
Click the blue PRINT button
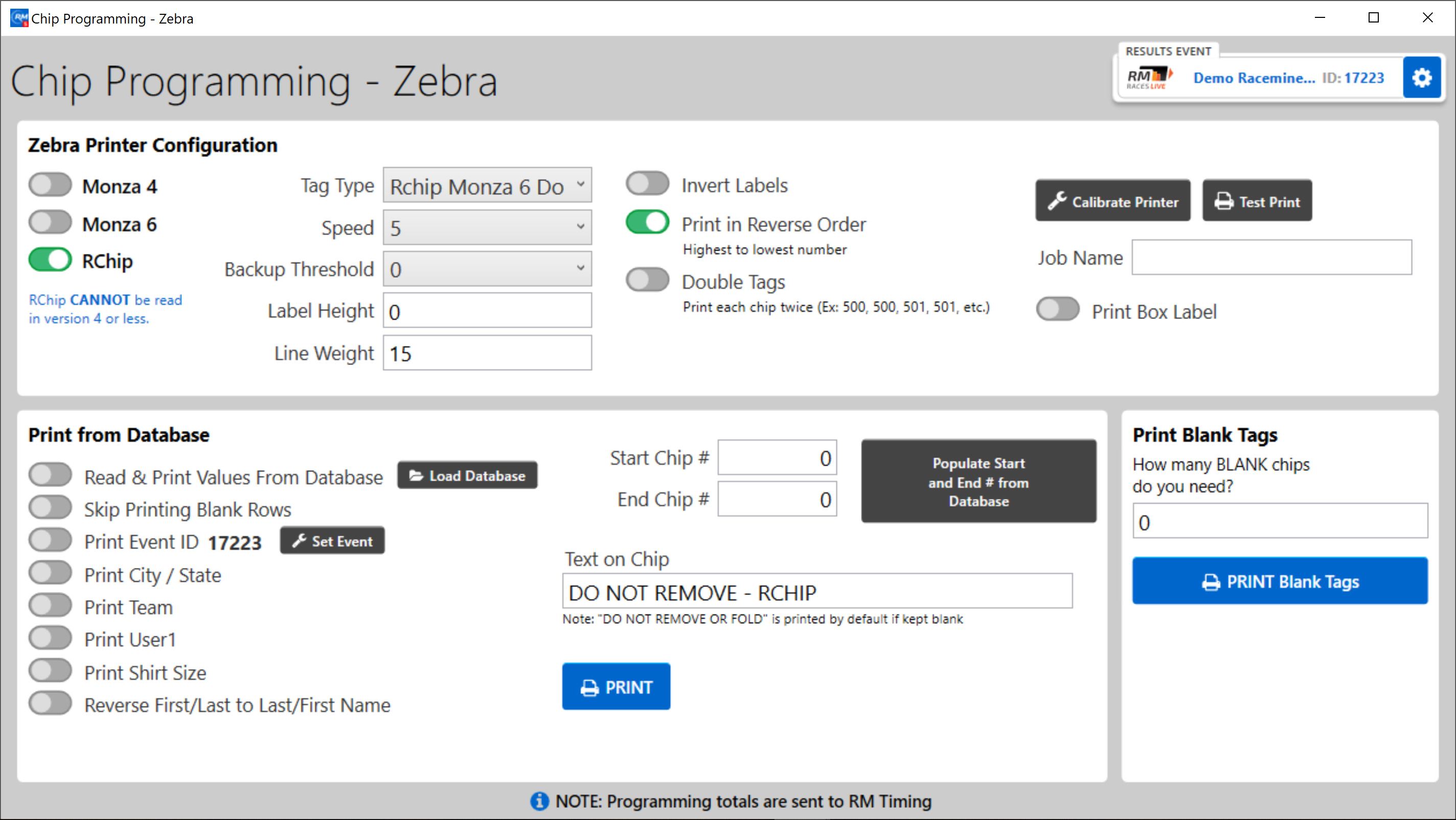pyautogui.click(x=616, y=687)
